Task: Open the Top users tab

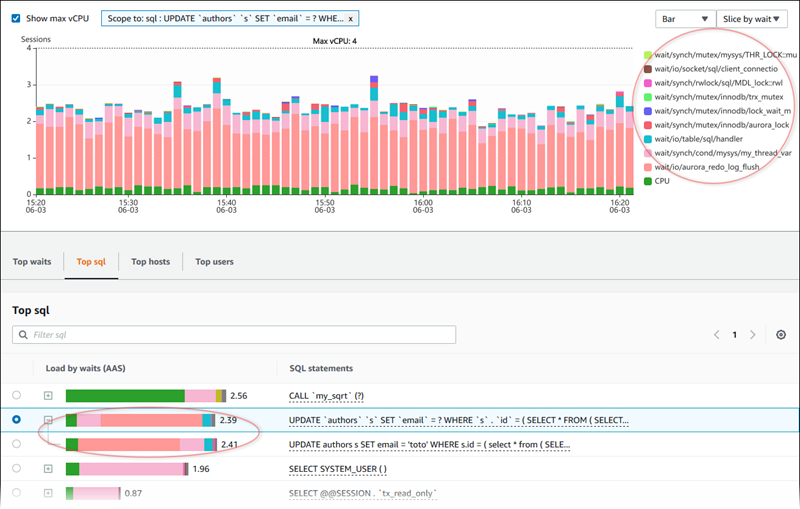Action: point(214,262)
